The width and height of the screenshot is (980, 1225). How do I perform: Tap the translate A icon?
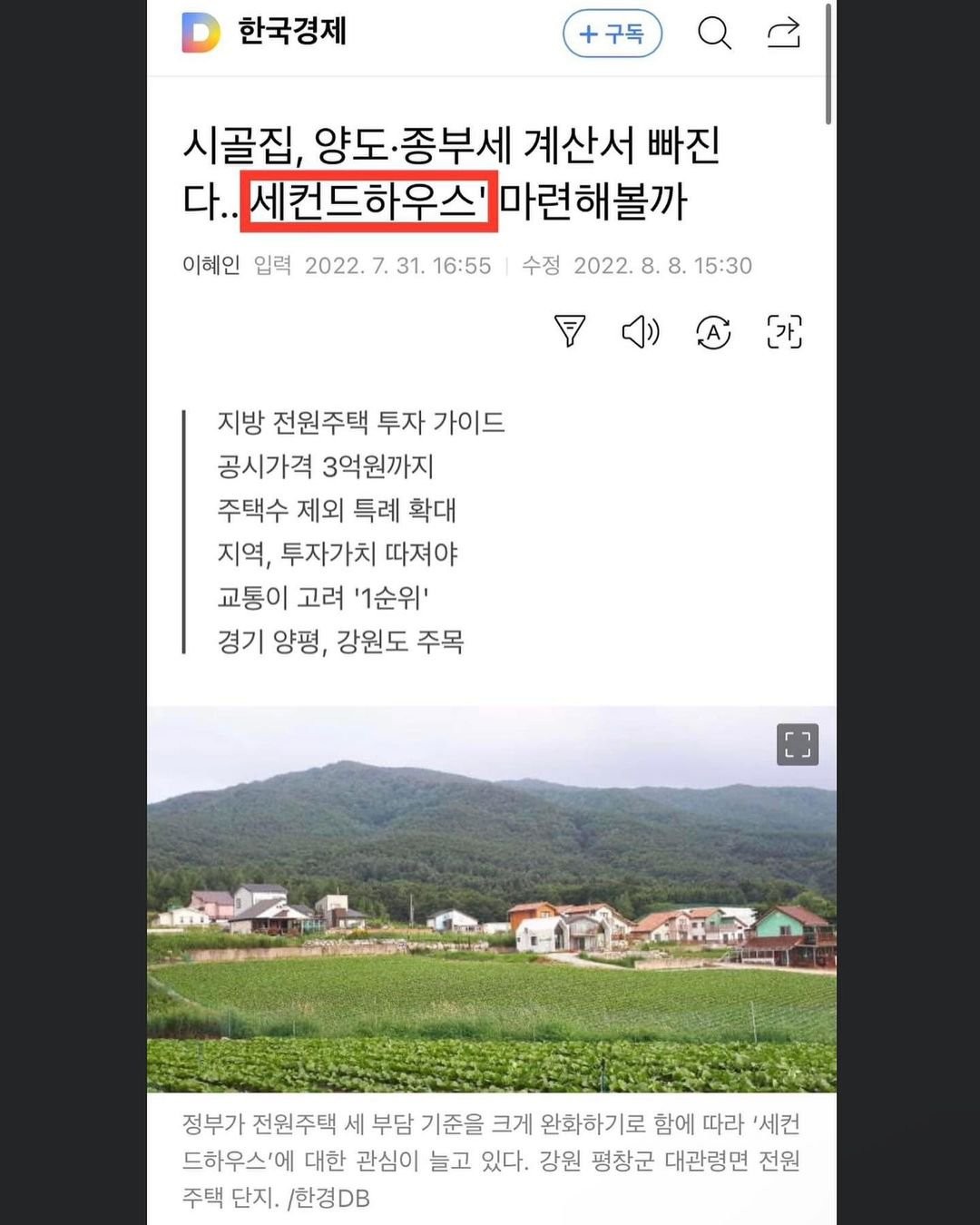(x=713, y=332)
